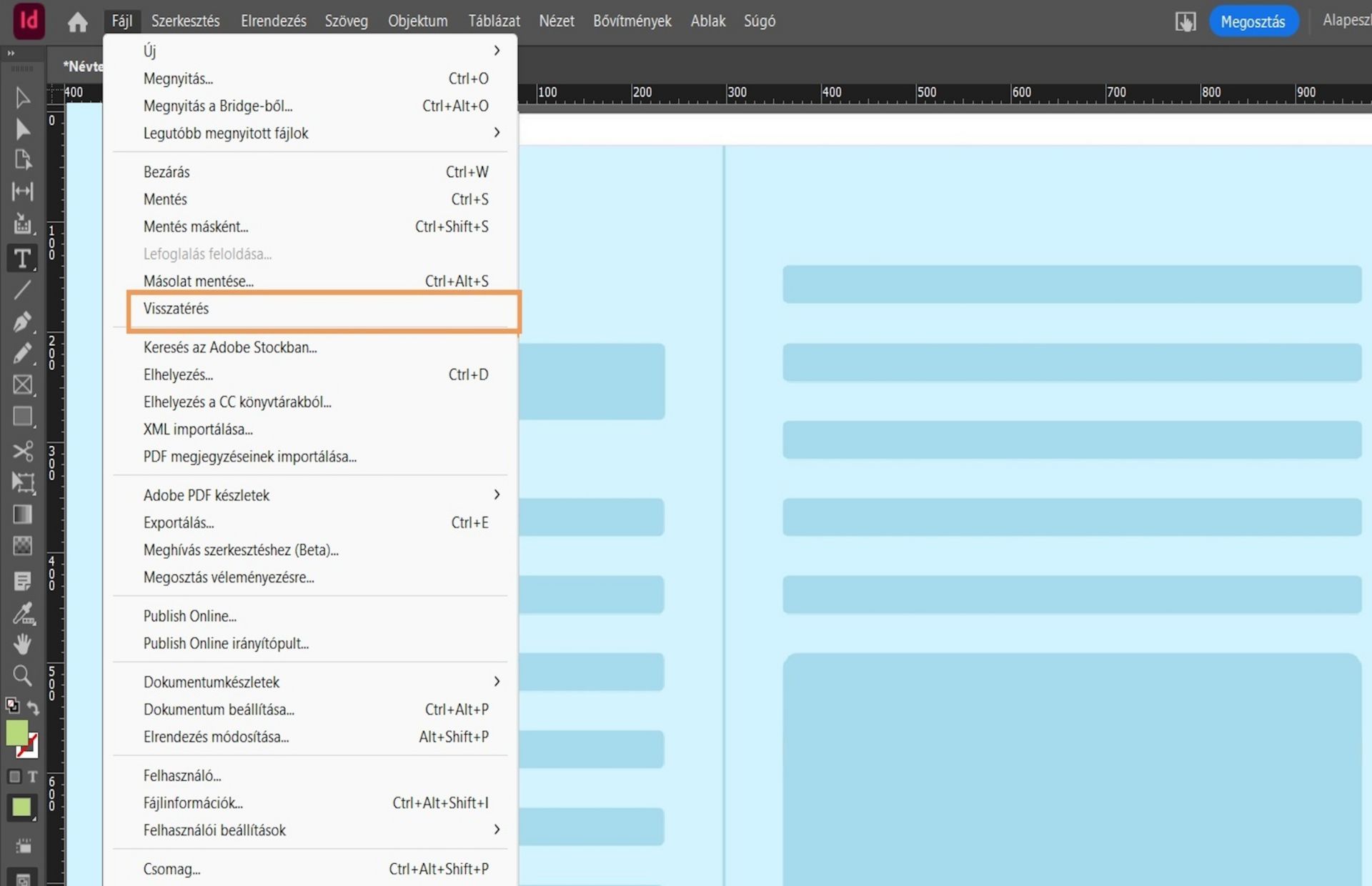Click Exportálás... menu entry
1372x886 pixels.
pyautogui.click(x=179, y=522)
